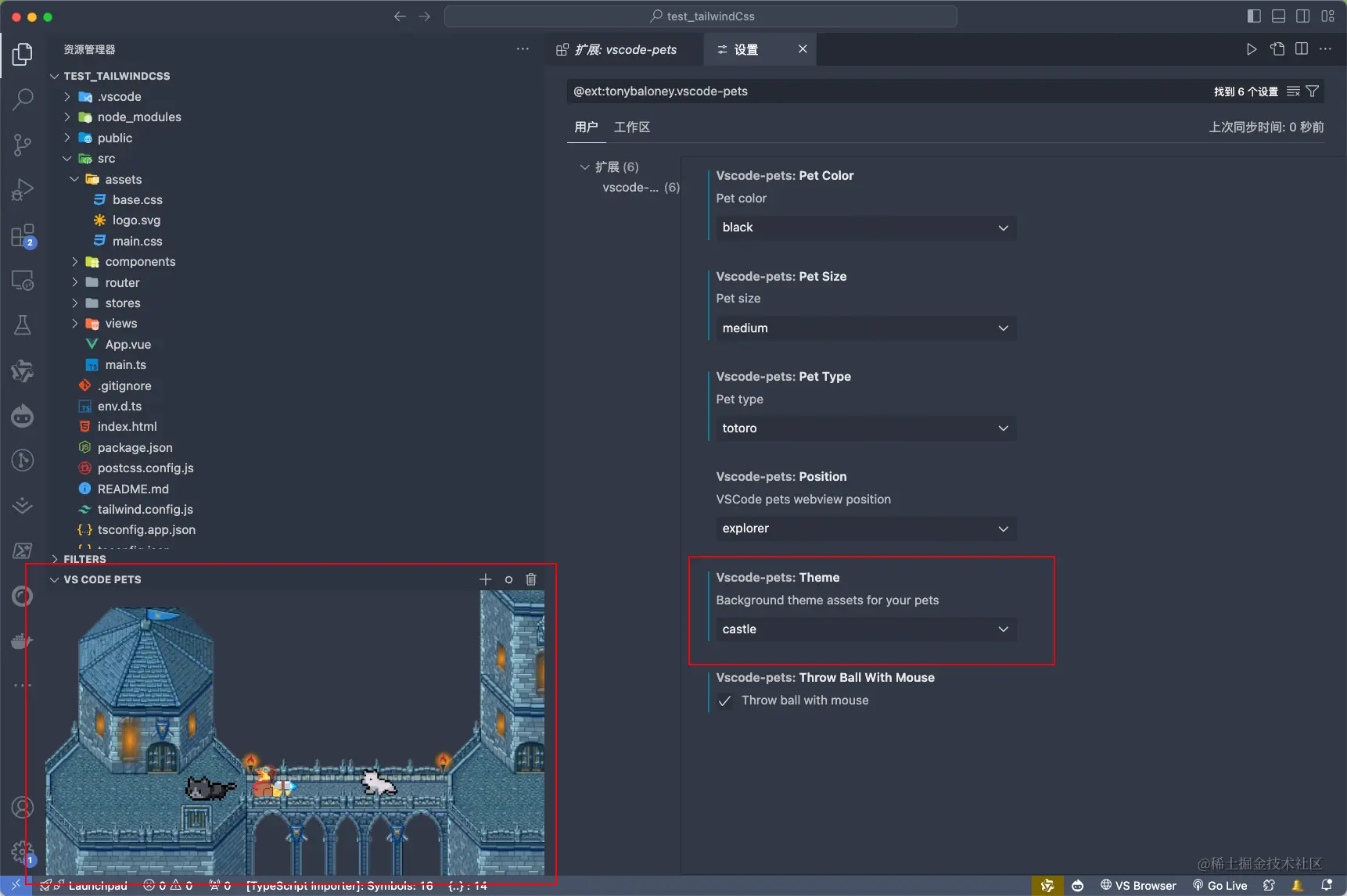
Task: Open the main.ts file
Action: click(x=126, y=365)
